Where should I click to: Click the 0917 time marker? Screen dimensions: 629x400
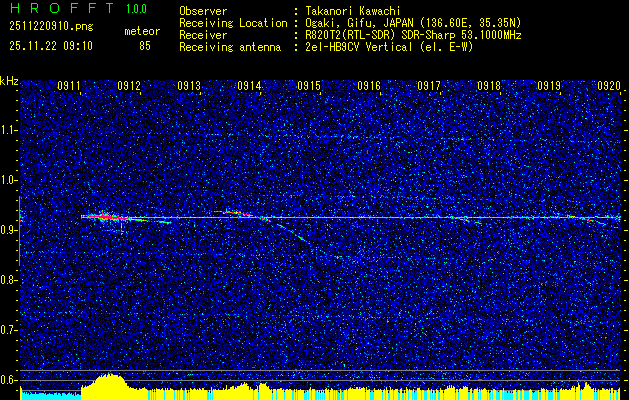(429, 85)
